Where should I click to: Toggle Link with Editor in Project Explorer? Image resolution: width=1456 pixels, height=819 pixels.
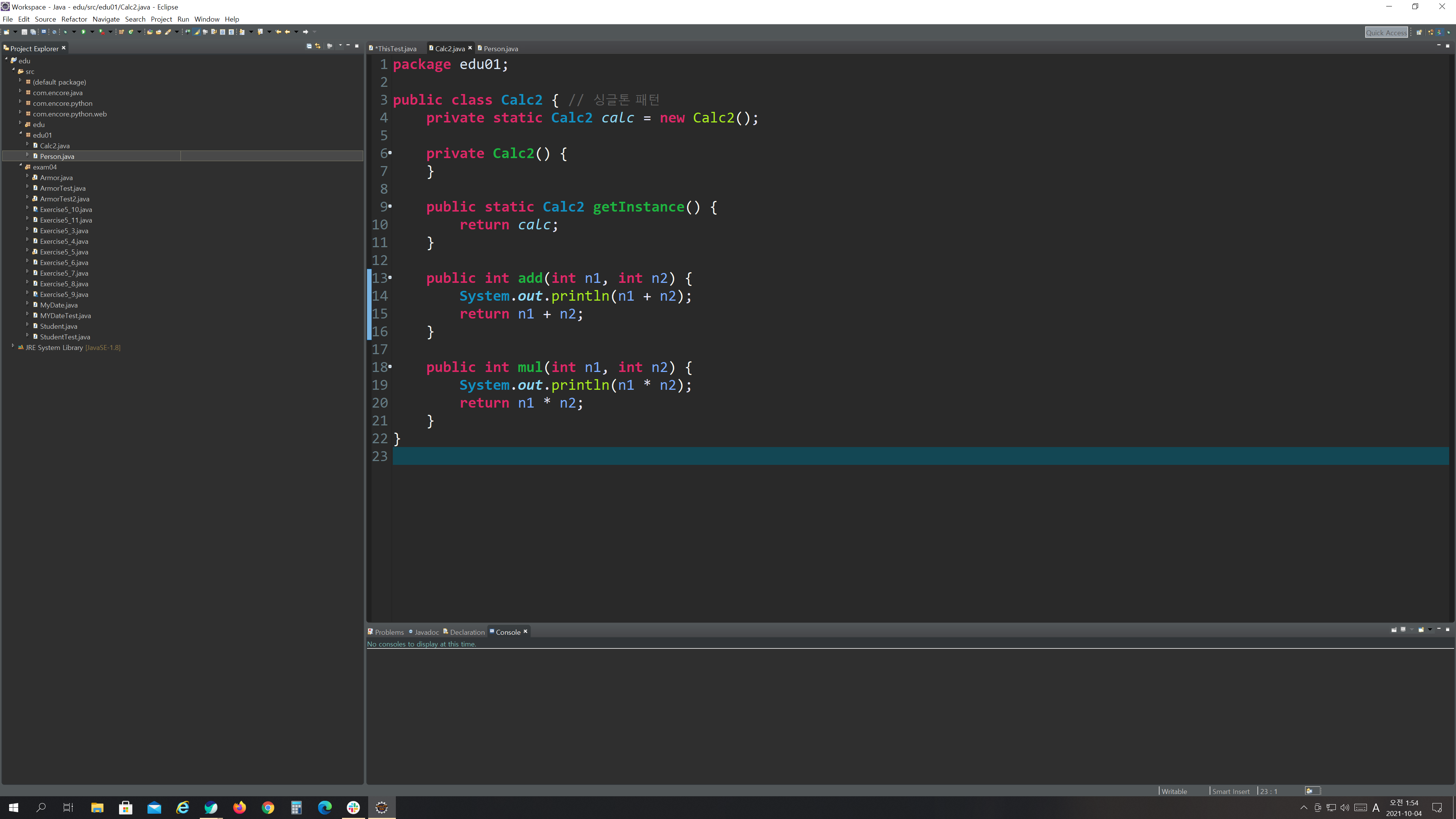pos(318,46)
